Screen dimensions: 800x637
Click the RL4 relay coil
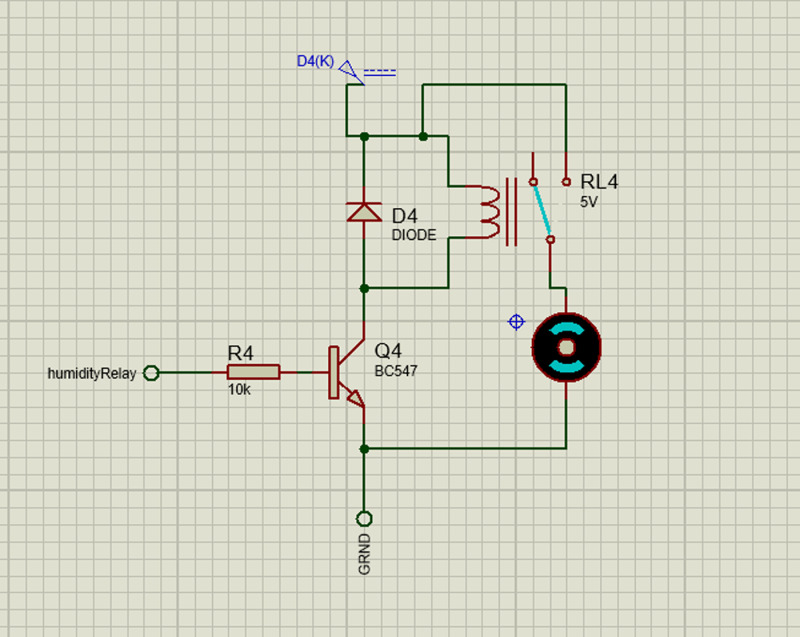click(x=490, y=212)
